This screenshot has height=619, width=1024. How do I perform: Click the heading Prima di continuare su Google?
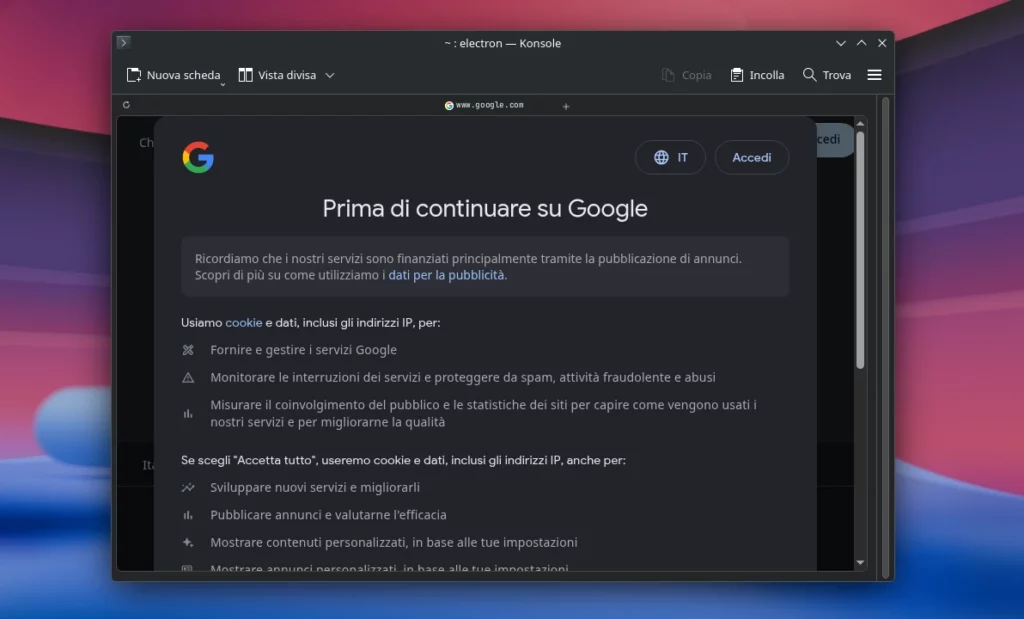pyautogui.click(x=485, y=208)
